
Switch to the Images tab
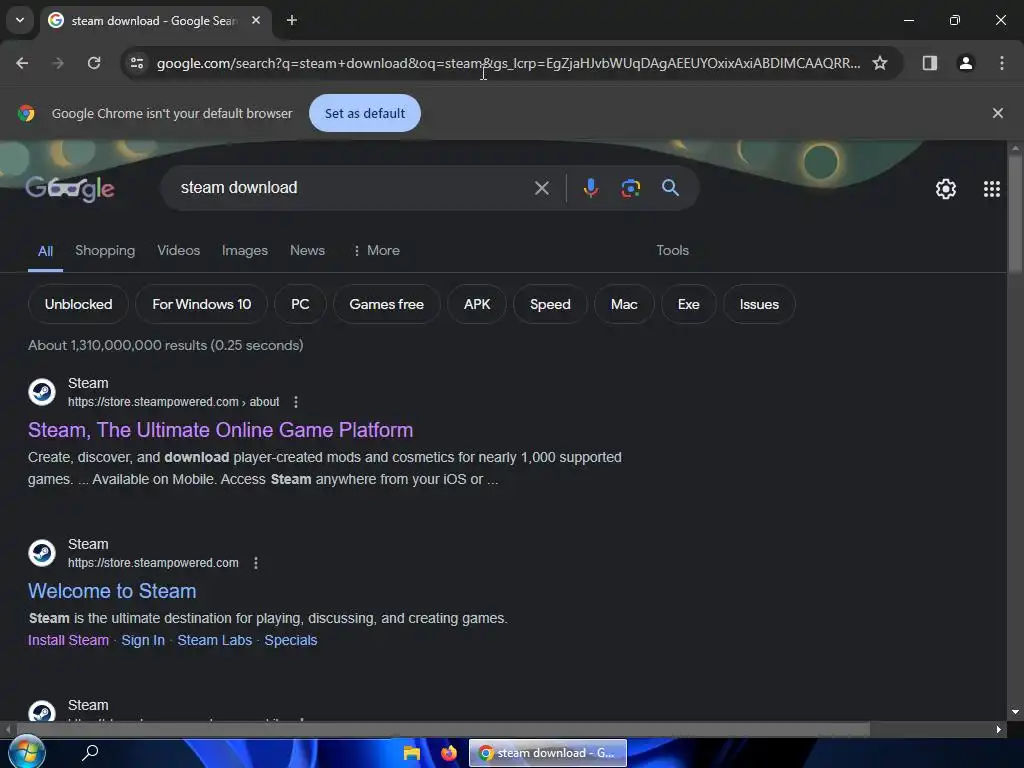point(245,250)
